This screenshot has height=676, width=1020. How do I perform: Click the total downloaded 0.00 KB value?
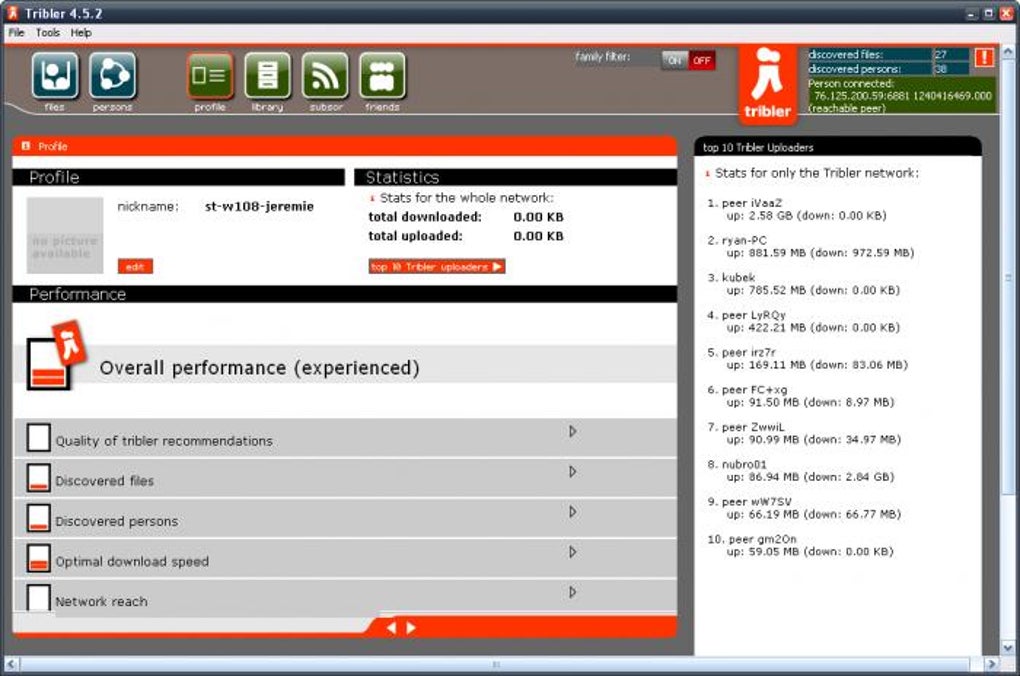[x=538, y=217]
